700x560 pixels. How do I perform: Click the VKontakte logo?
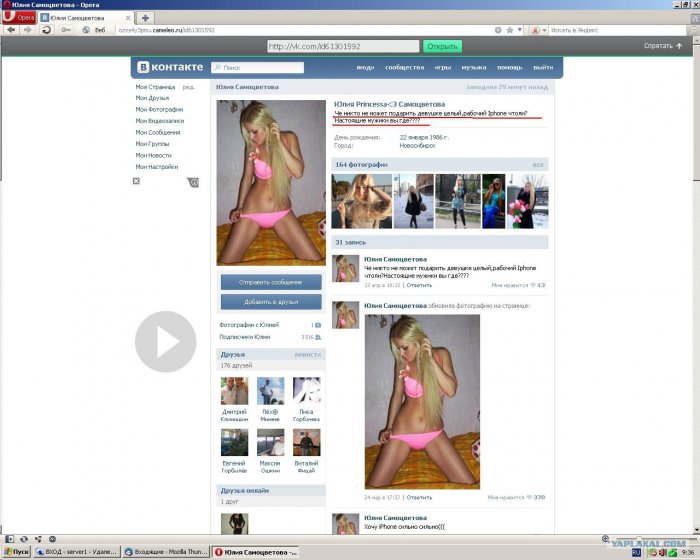[x=170, y=67]
